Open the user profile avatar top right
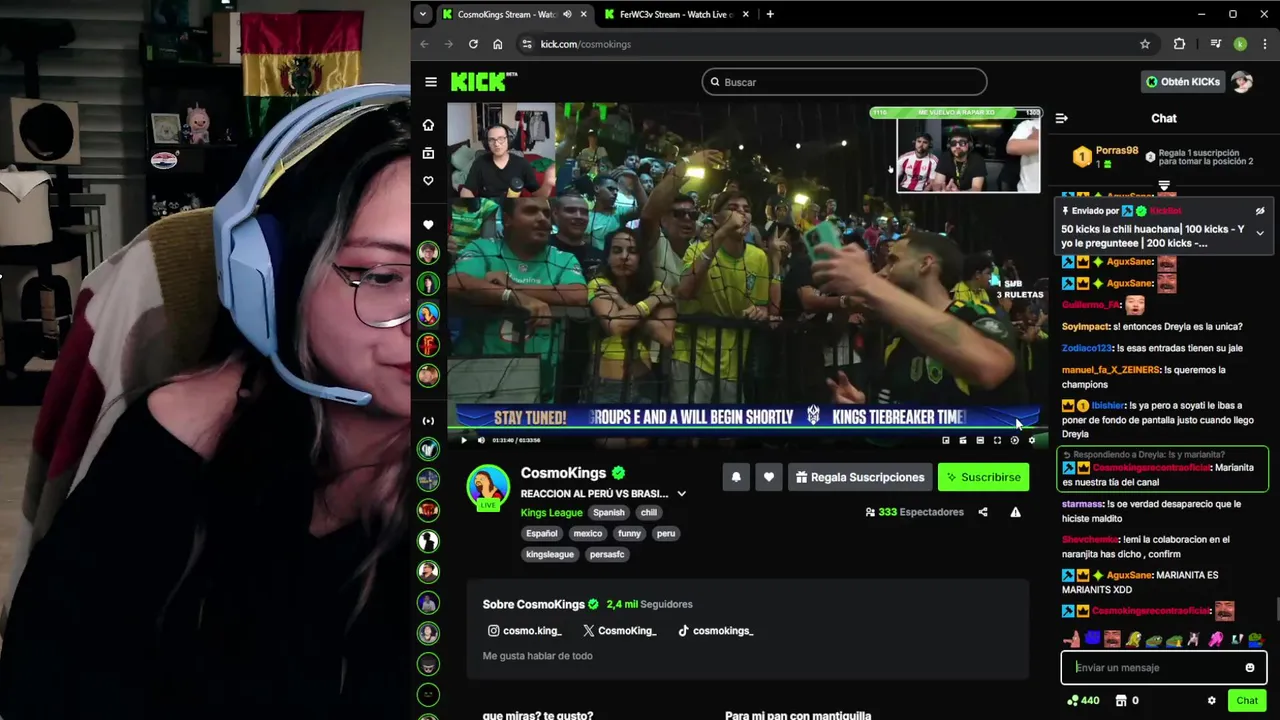This screenshot has height=720, width=1280. pos(1242,82)
